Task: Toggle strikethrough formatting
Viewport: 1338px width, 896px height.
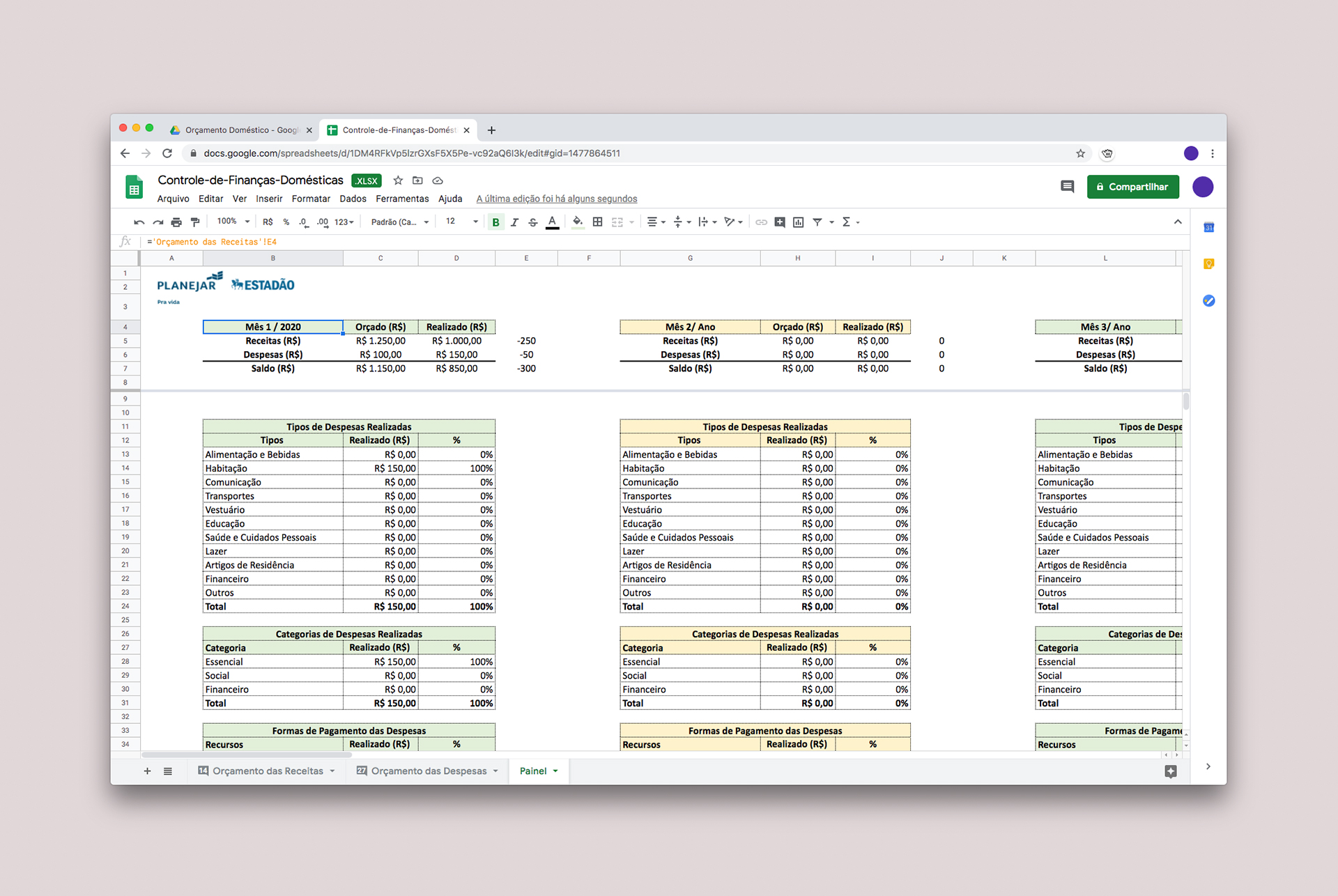Action: pyautogui.click(x=533, y=222)
